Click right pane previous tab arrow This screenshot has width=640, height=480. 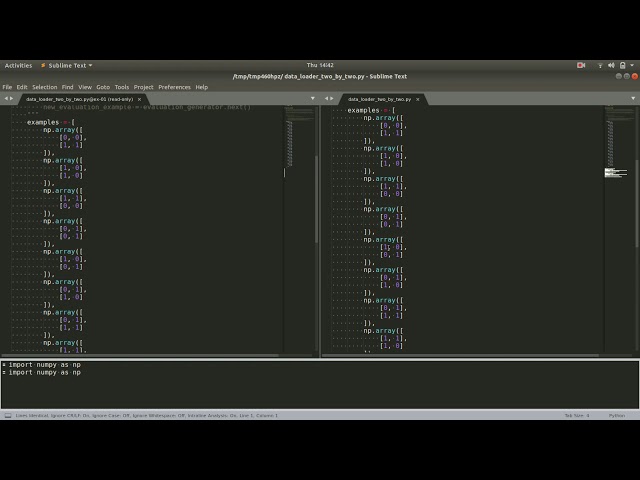pyautogui.click(x=326, y=98)
